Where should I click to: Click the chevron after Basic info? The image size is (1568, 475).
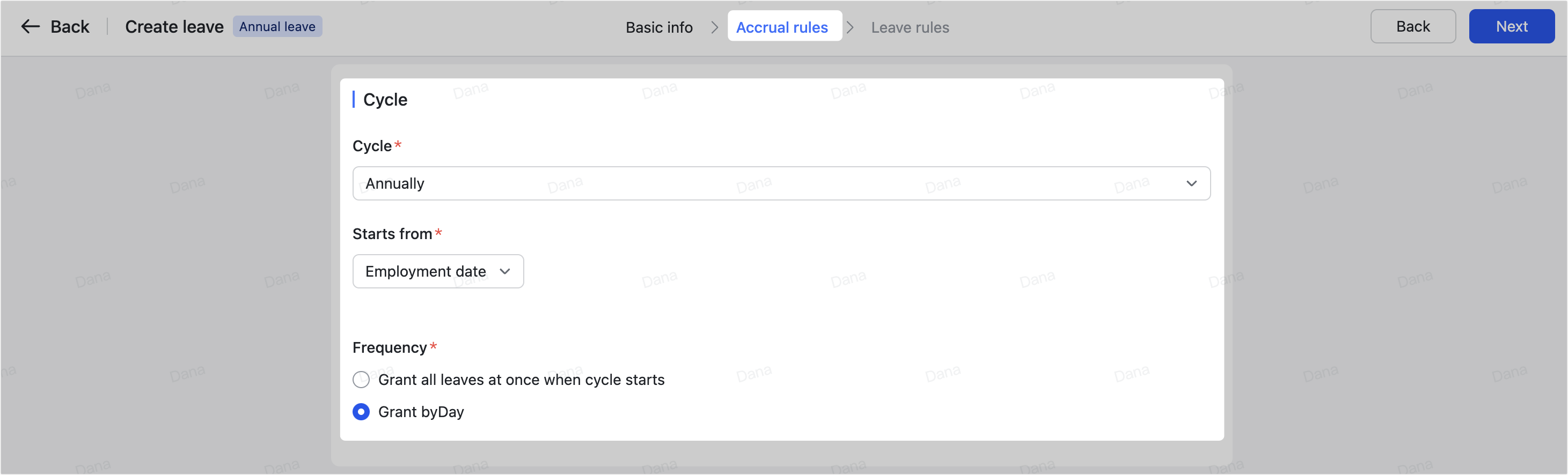tap(715, 28)
